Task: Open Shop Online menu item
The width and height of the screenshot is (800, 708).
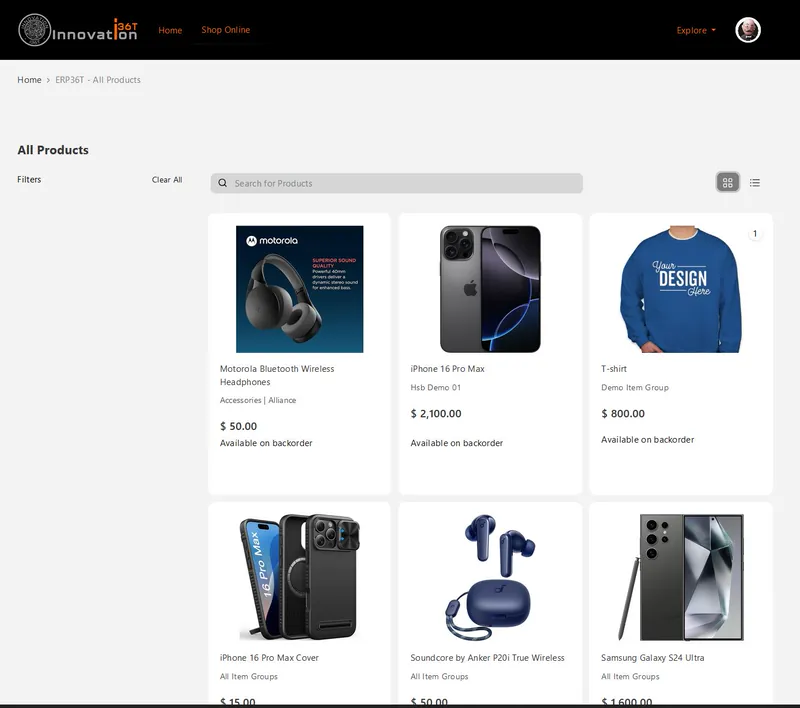Action: point(226,30)
